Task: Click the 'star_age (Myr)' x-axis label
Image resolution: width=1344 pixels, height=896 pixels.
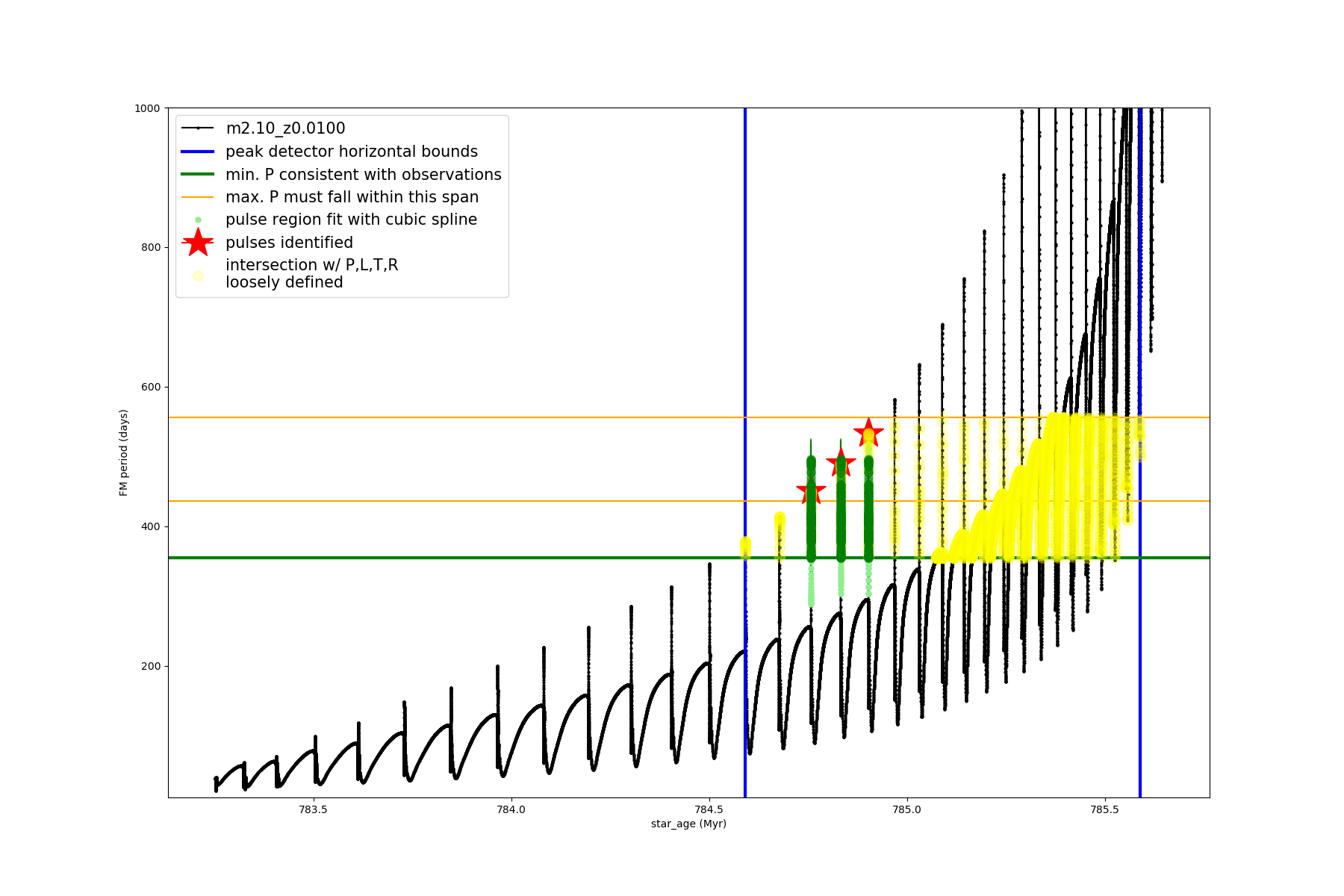Action: pyautogui.click(x=688, y=824)
